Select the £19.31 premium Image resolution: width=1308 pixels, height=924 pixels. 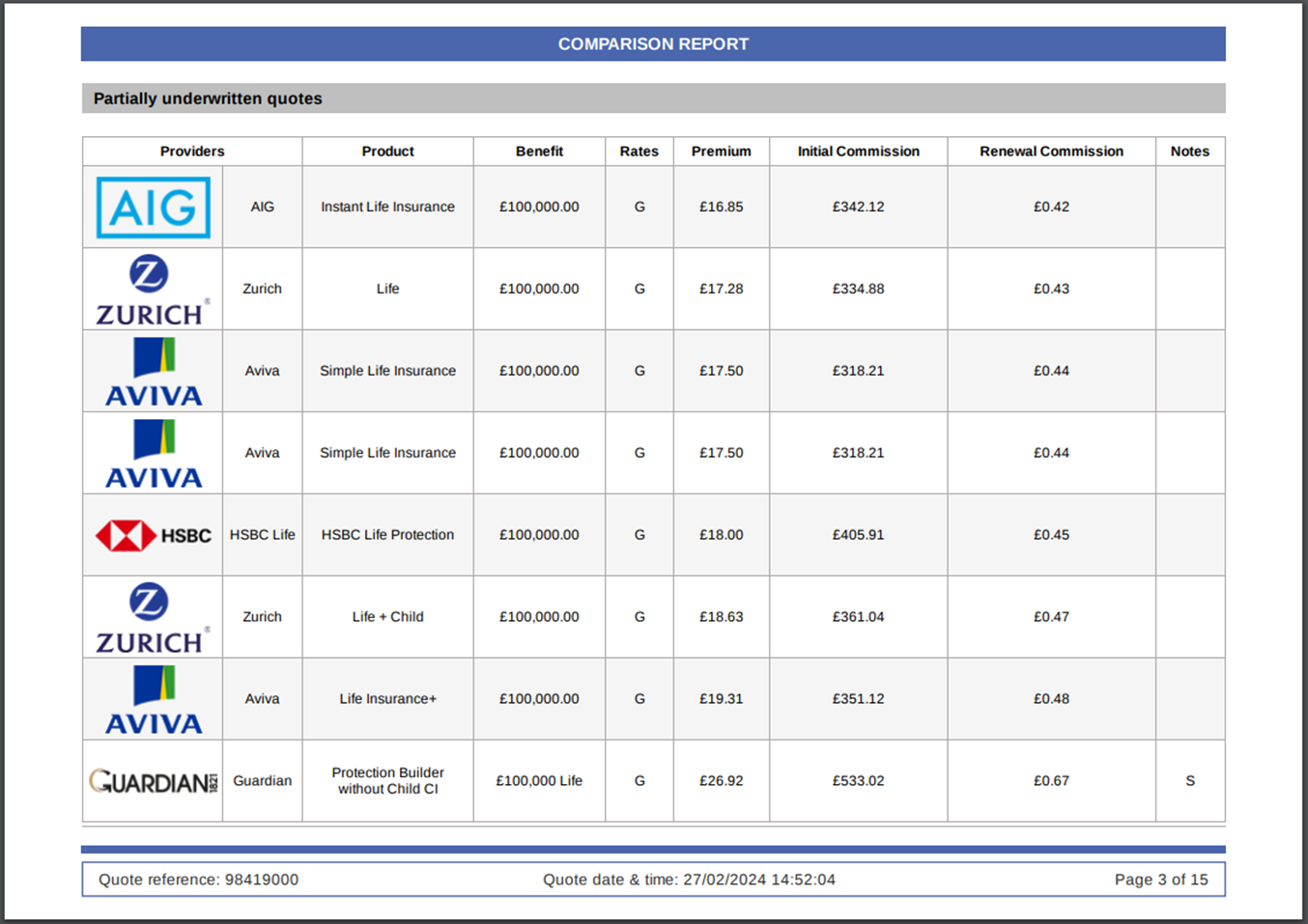[722, 699]
